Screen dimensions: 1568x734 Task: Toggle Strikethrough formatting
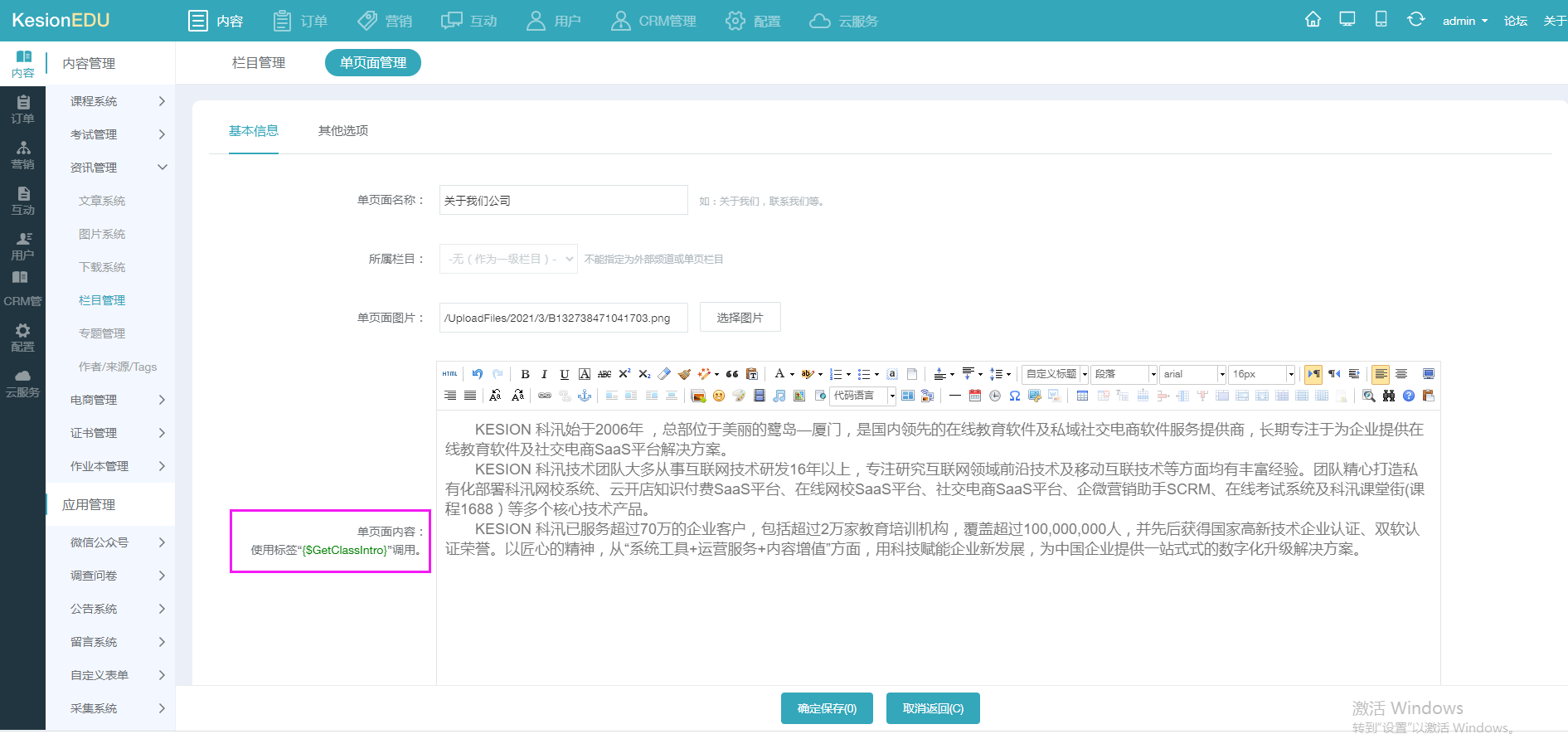pos(604,374)
